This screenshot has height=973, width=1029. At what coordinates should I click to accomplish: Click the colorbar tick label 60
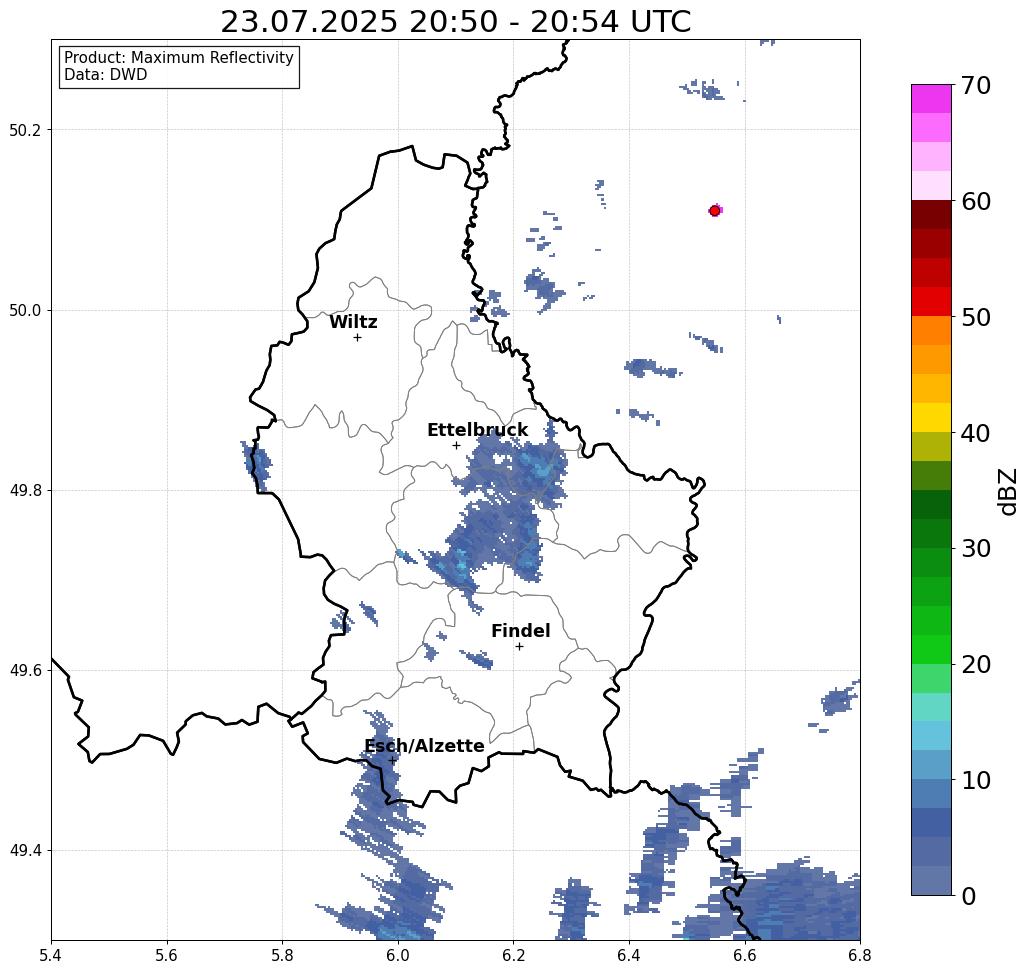pyautogui.click(x=975, y=201)
